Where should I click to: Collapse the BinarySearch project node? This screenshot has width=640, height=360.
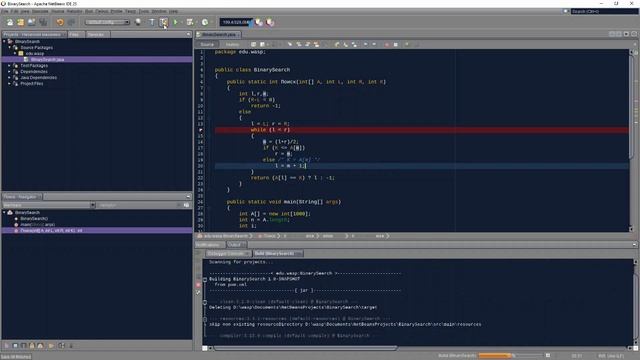tap(4, 42)
